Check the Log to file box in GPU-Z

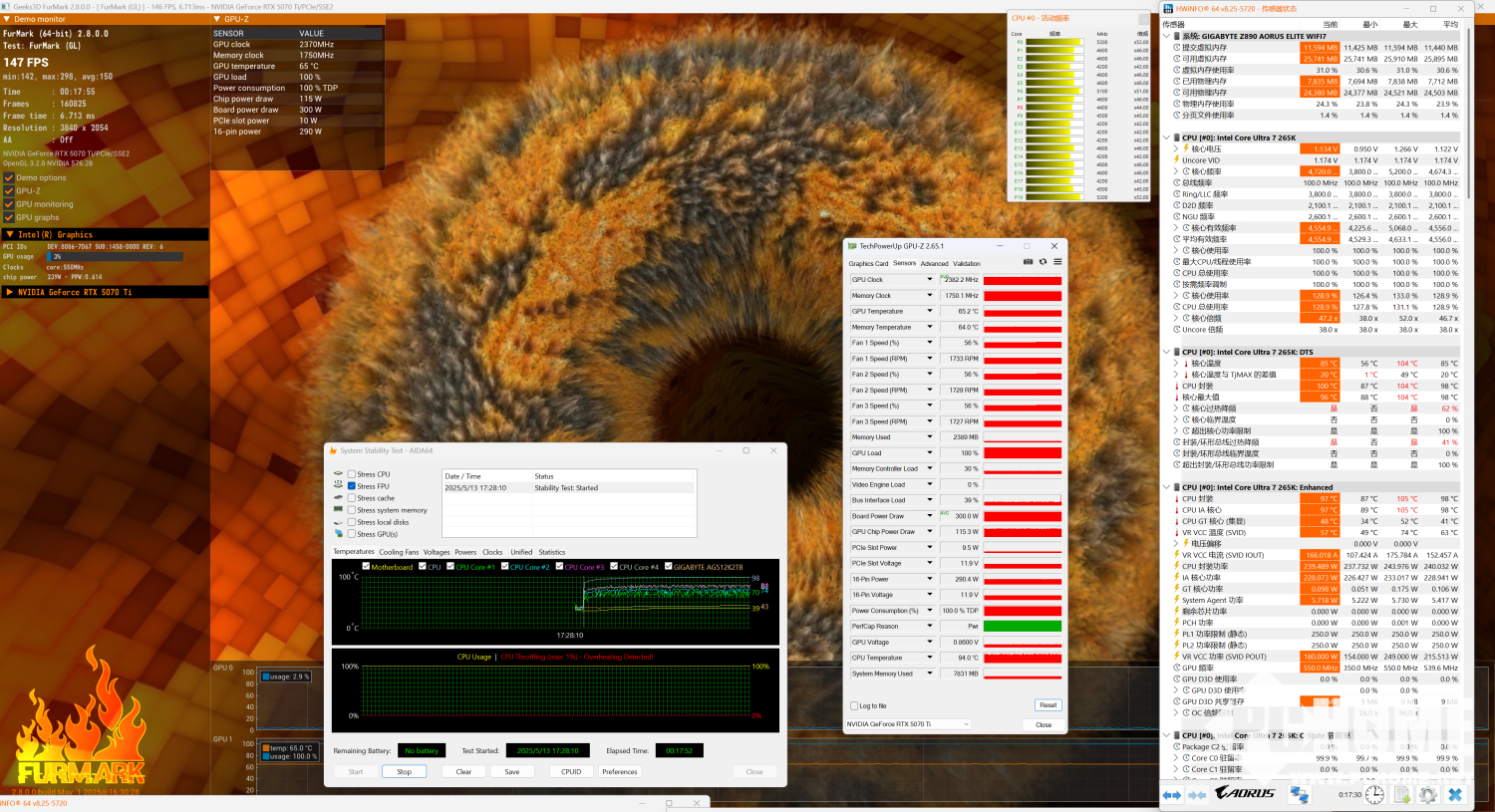pos(854,705)
